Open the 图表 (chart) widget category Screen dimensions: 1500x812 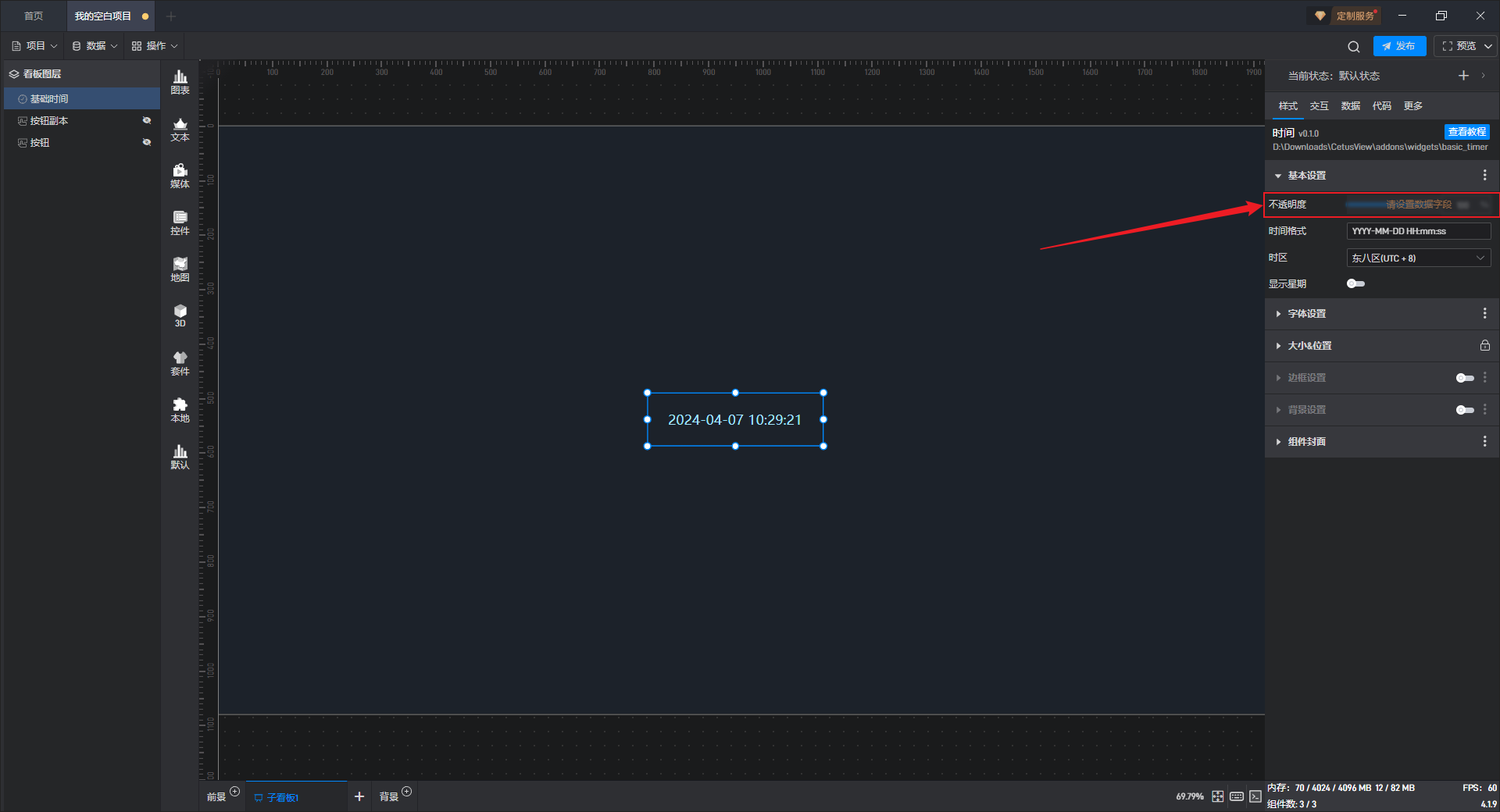click(x=180, y=82)
